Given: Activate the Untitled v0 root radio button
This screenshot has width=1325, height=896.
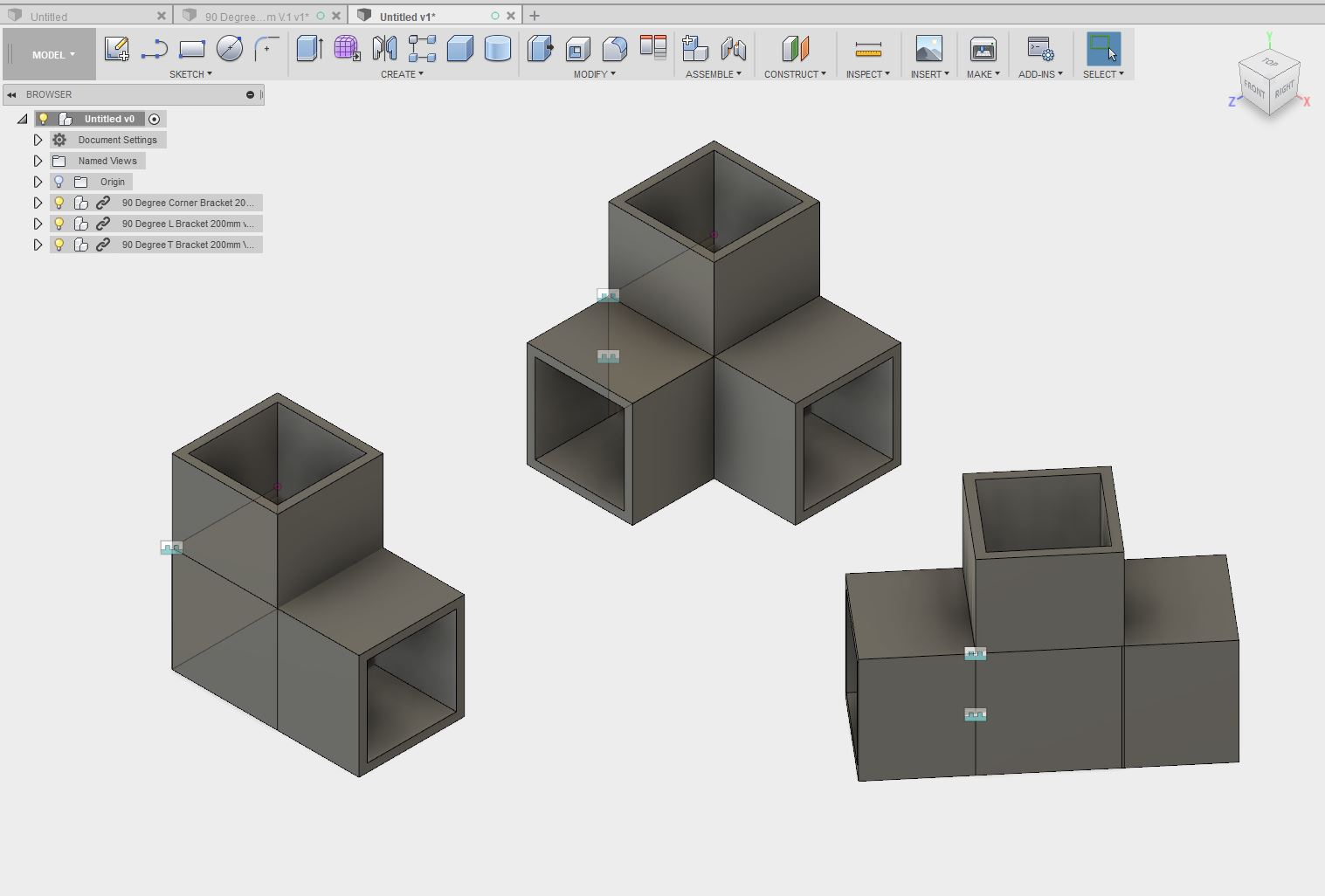Looking at the screenshot, I should pos(155,119).
